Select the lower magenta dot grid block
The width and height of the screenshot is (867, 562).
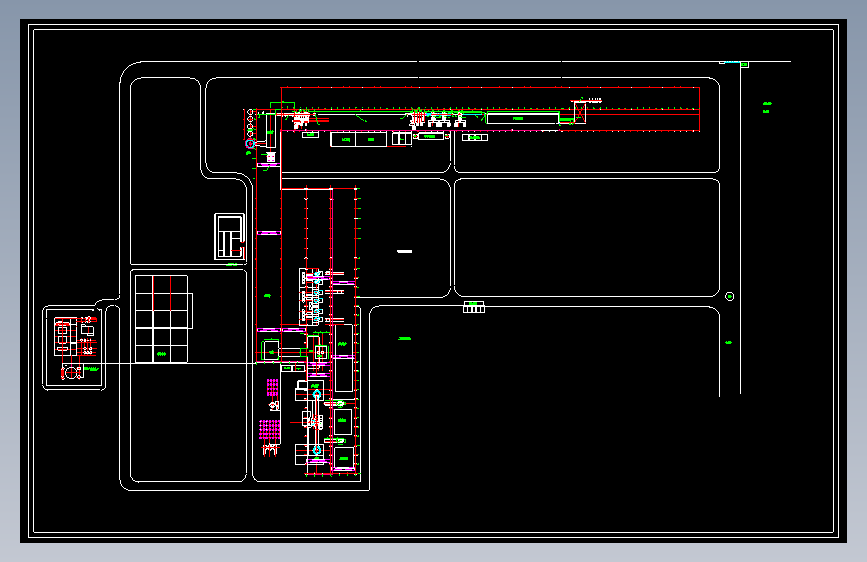pyautogui.click(x=270, y=430)
